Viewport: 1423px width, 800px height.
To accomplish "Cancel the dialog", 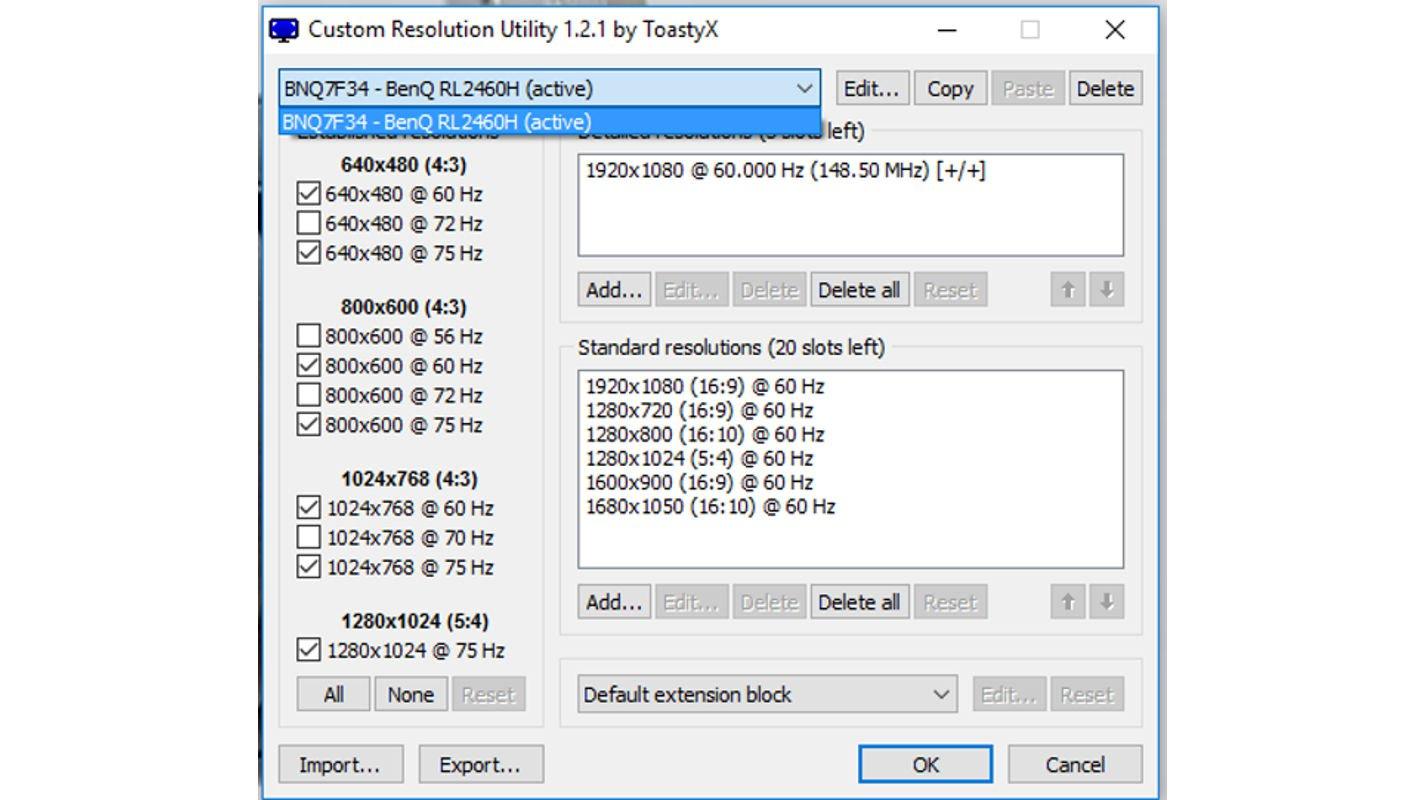I will pyautogui.click(x=1075, y=765).
